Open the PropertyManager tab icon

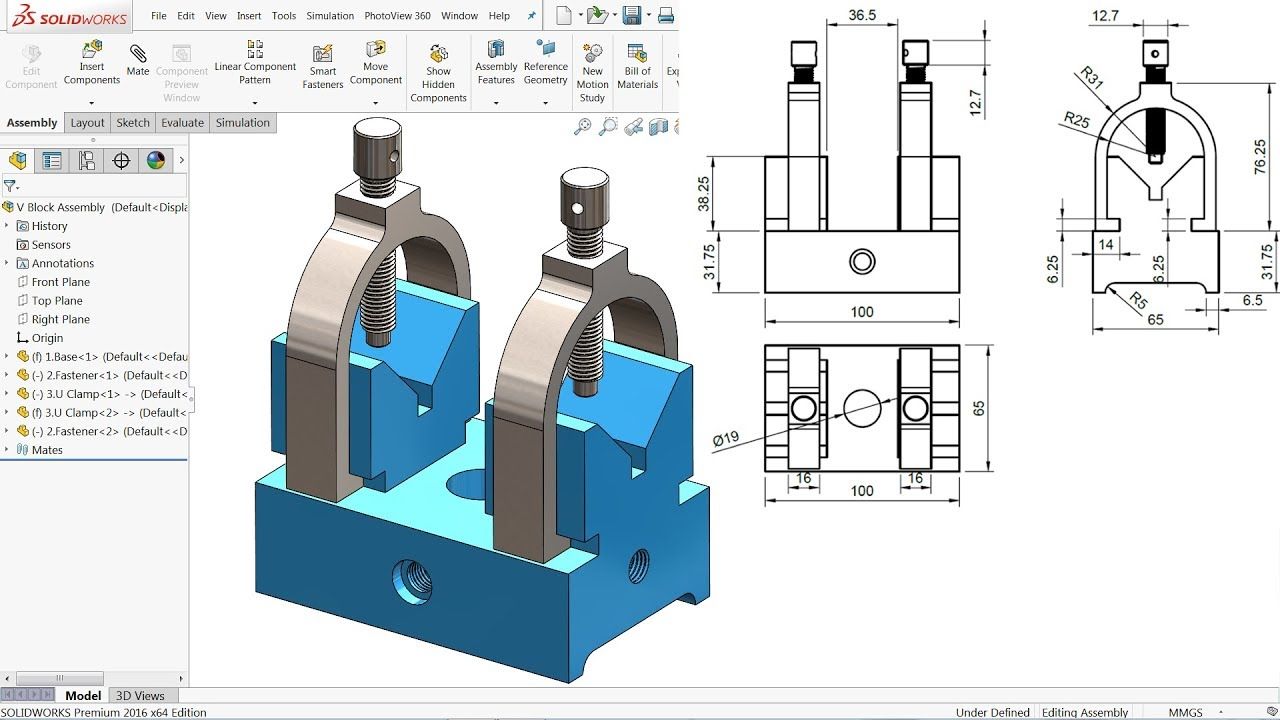pyautogui.click(x=52, y=161)
